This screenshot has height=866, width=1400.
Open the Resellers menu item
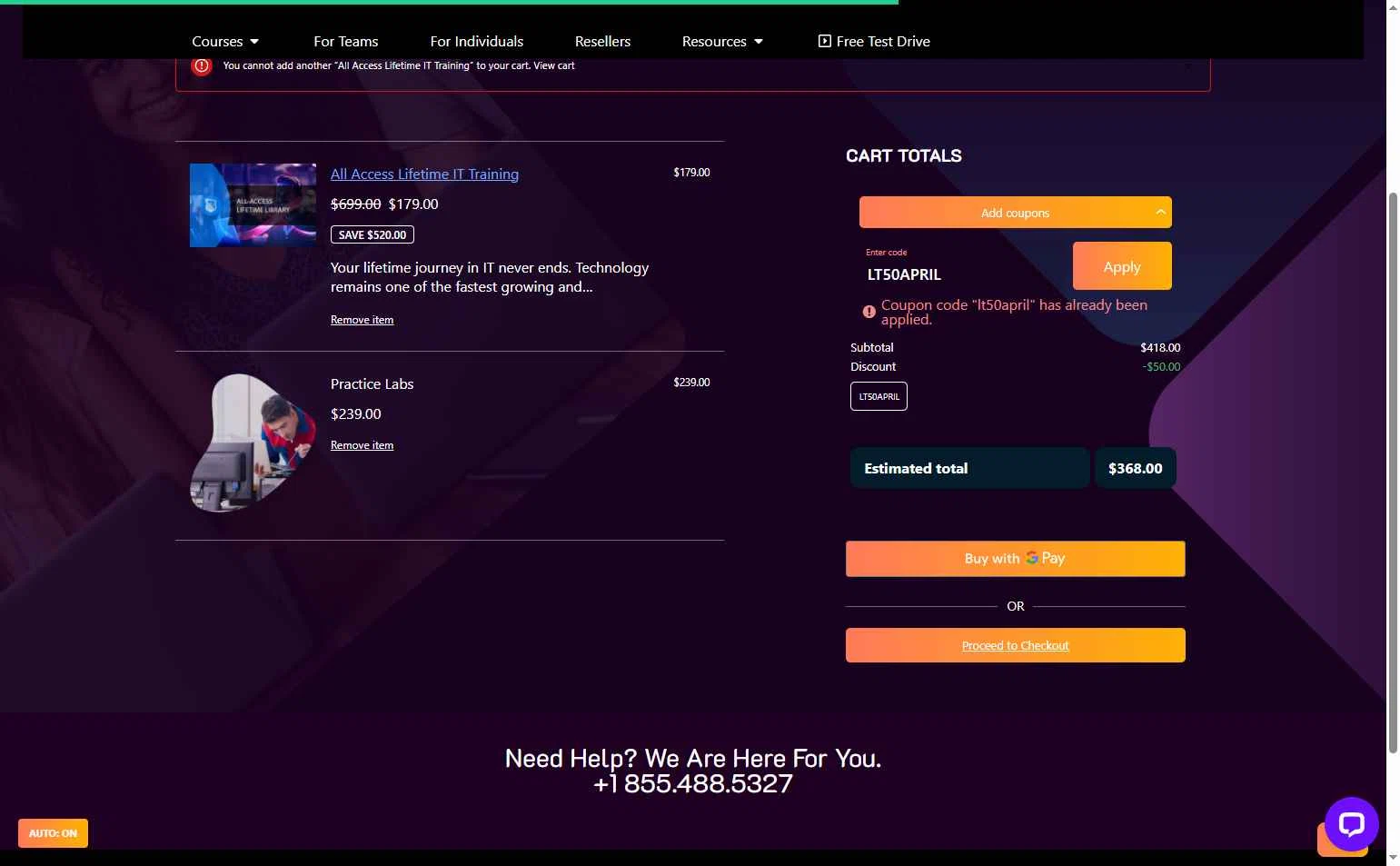click(602, 41)
